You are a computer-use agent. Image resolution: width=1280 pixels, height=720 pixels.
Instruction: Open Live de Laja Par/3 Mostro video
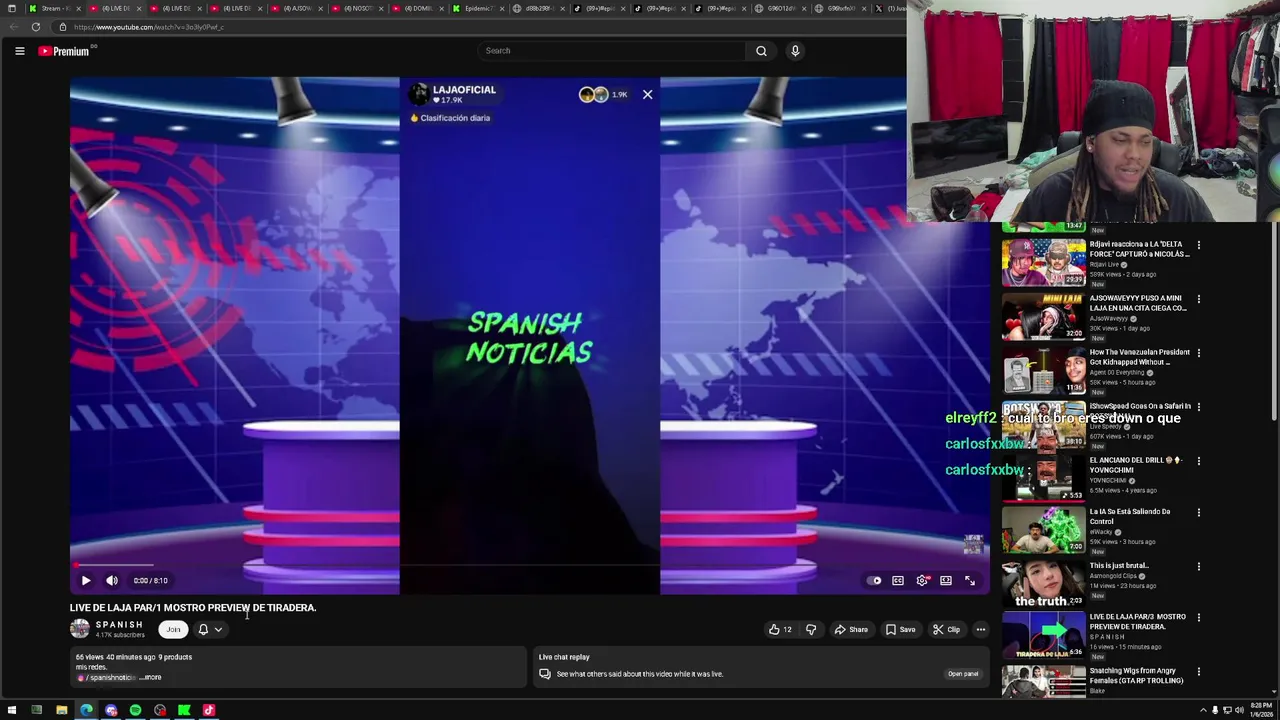pos(1043,636)
